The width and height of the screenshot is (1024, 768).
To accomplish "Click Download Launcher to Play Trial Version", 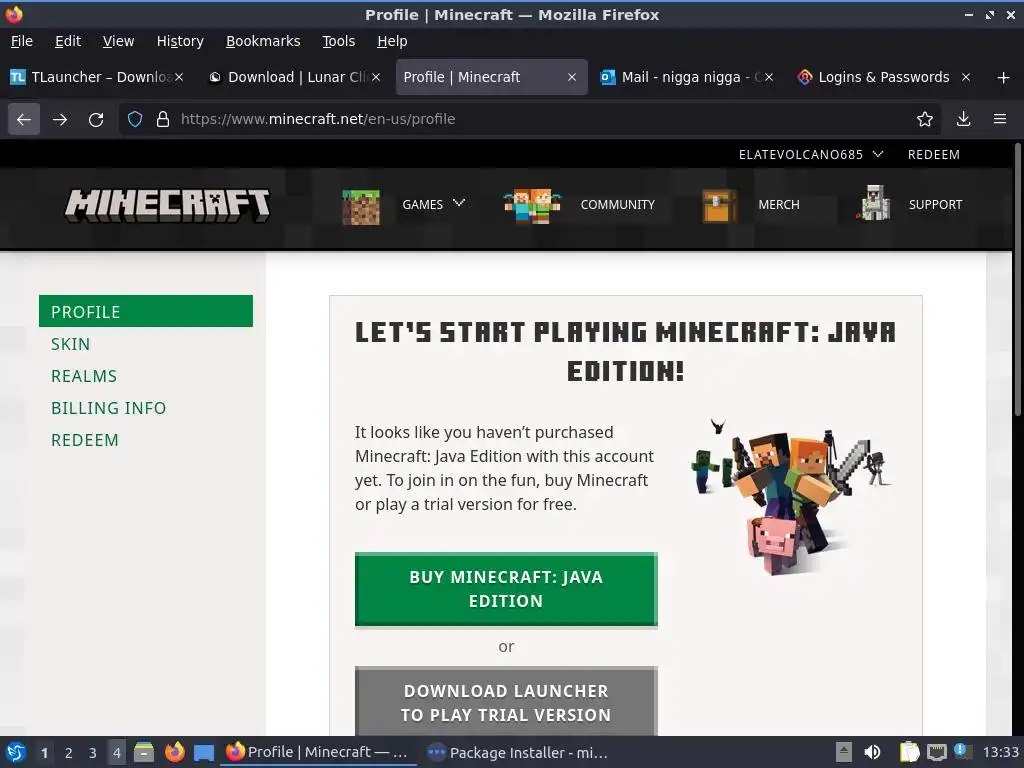I will 506,701.
